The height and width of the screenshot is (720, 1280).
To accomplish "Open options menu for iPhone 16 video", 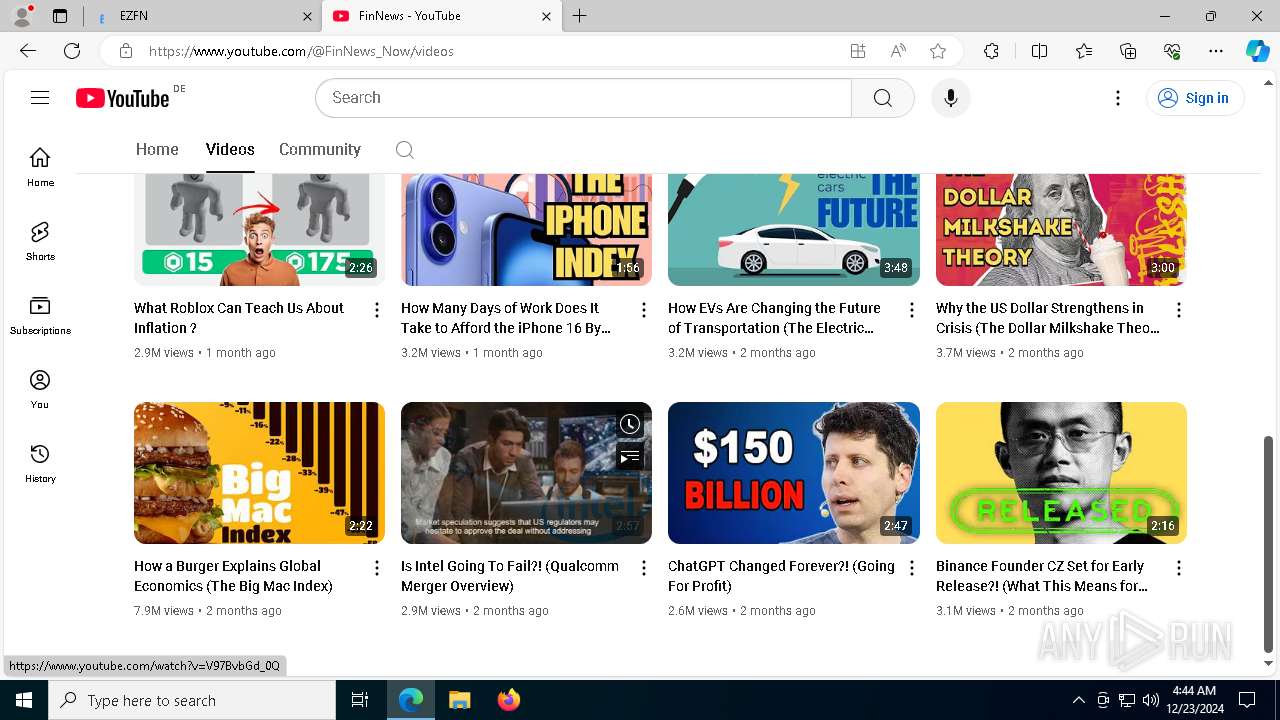I will (x=644, y=310).
